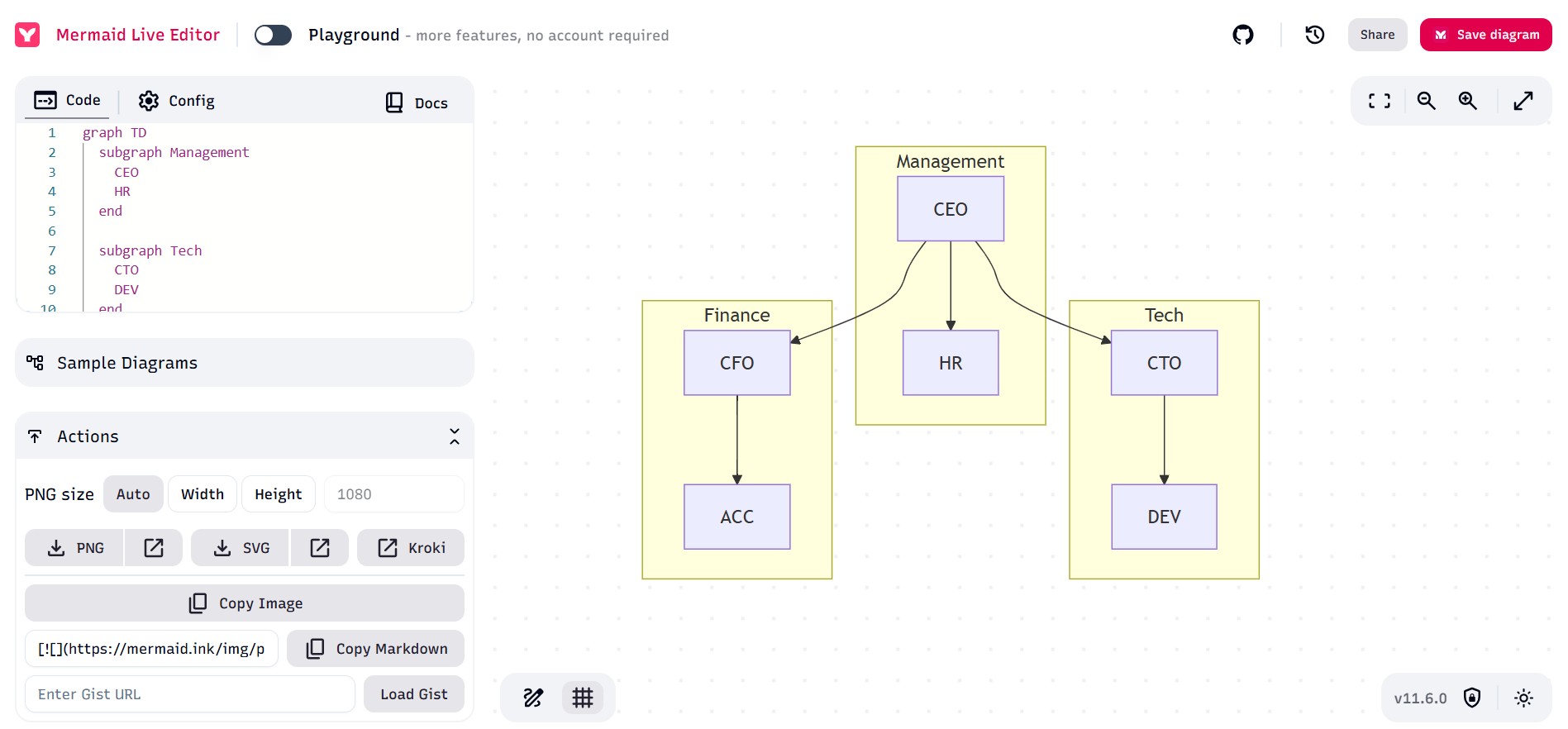Select Height PNG size option
1568x729 pixels.
(278, 494)
